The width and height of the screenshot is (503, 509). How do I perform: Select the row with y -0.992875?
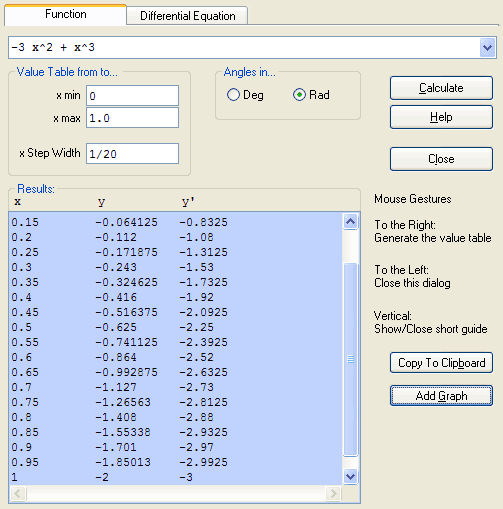tap(176, 372)
